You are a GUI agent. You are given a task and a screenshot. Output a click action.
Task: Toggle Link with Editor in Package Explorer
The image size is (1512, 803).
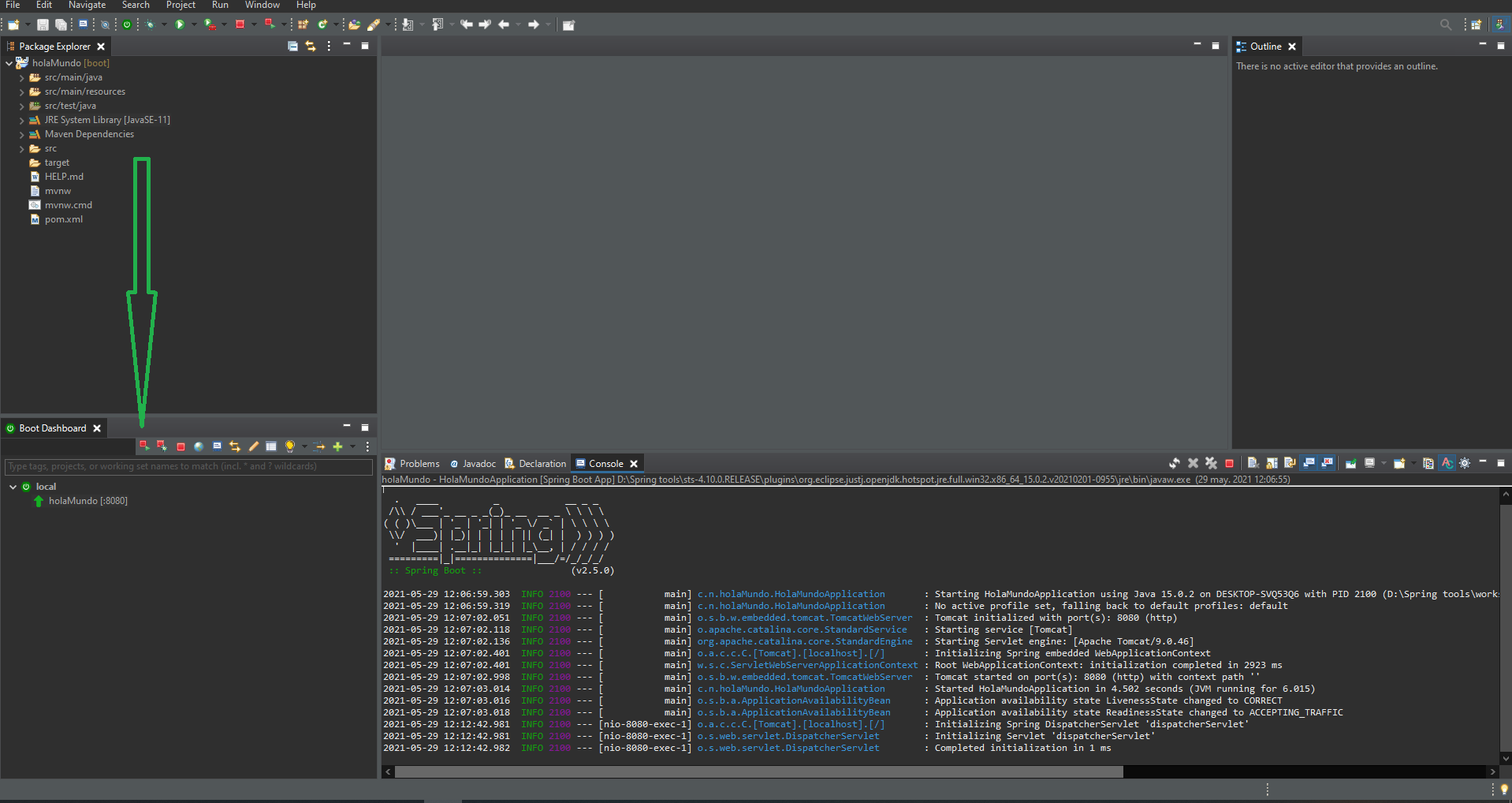pos(311,47)
